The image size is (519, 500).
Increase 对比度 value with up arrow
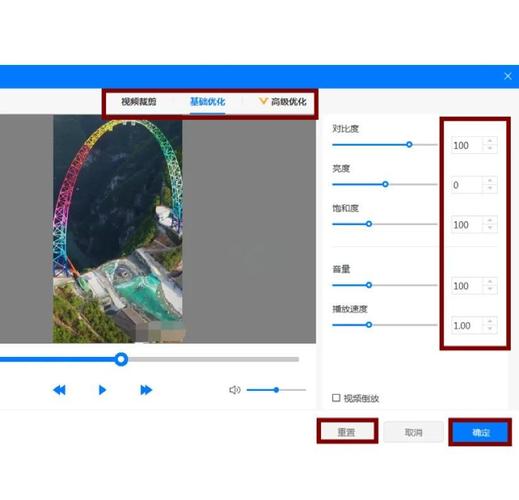click(x=490, y=141)
